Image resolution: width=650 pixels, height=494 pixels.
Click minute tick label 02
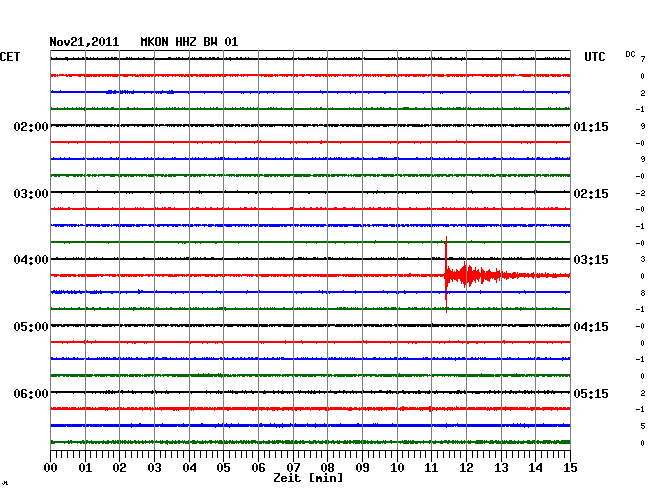[119, 468]
